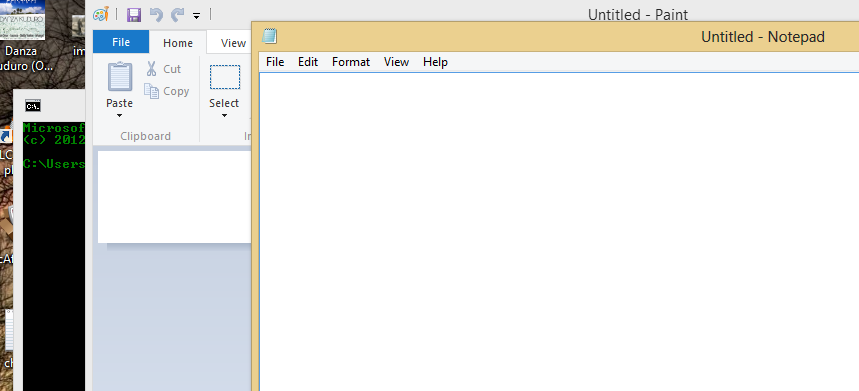Click the Untitled - Paint title bar
This screenshot has height=391, width=859.
pyautogui.click(x=638, y=14)
